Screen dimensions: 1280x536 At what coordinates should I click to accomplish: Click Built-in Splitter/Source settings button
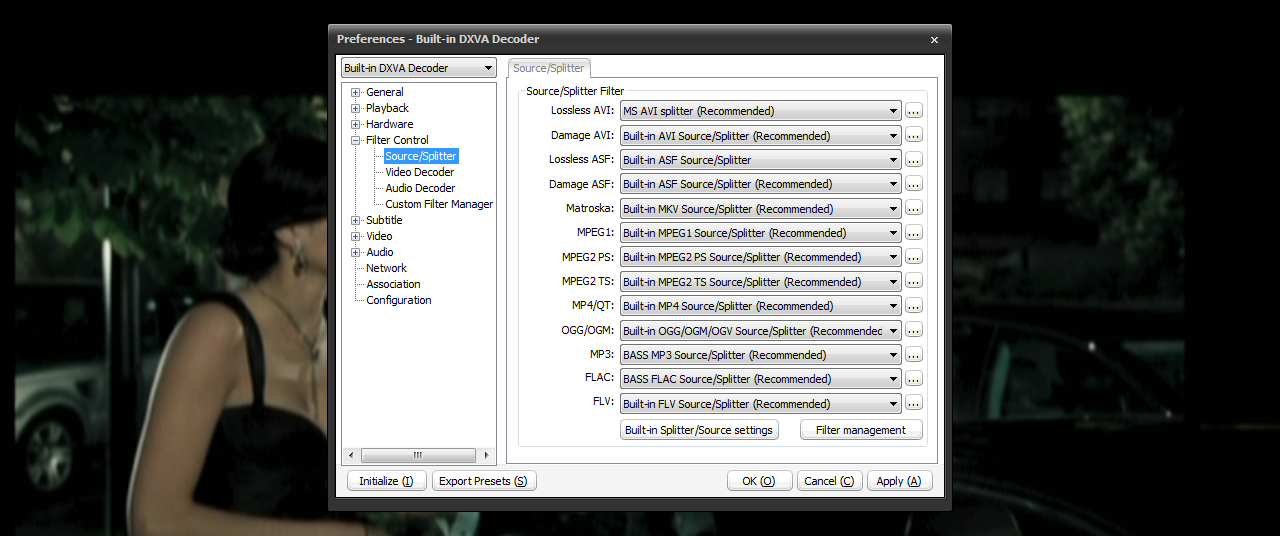[699, 430]
